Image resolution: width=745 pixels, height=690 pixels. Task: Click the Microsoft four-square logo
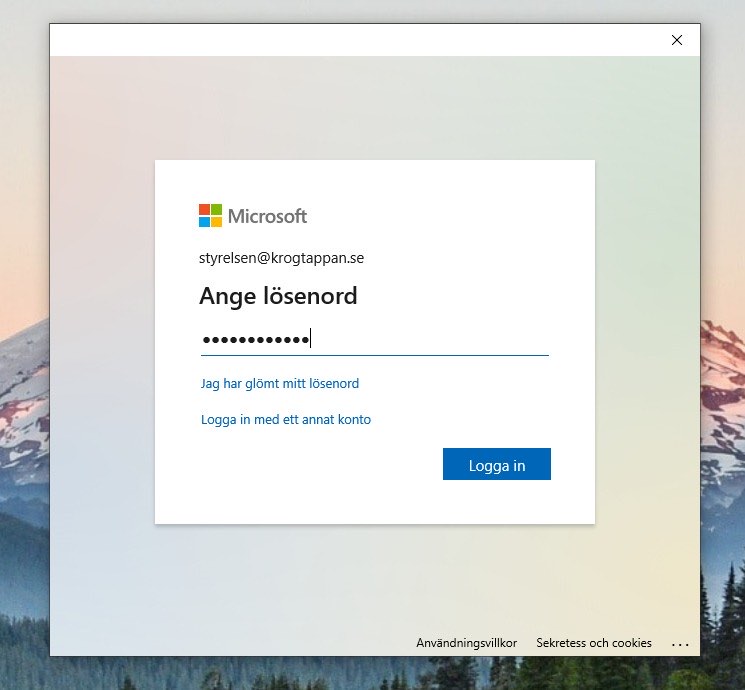(210, 216)
